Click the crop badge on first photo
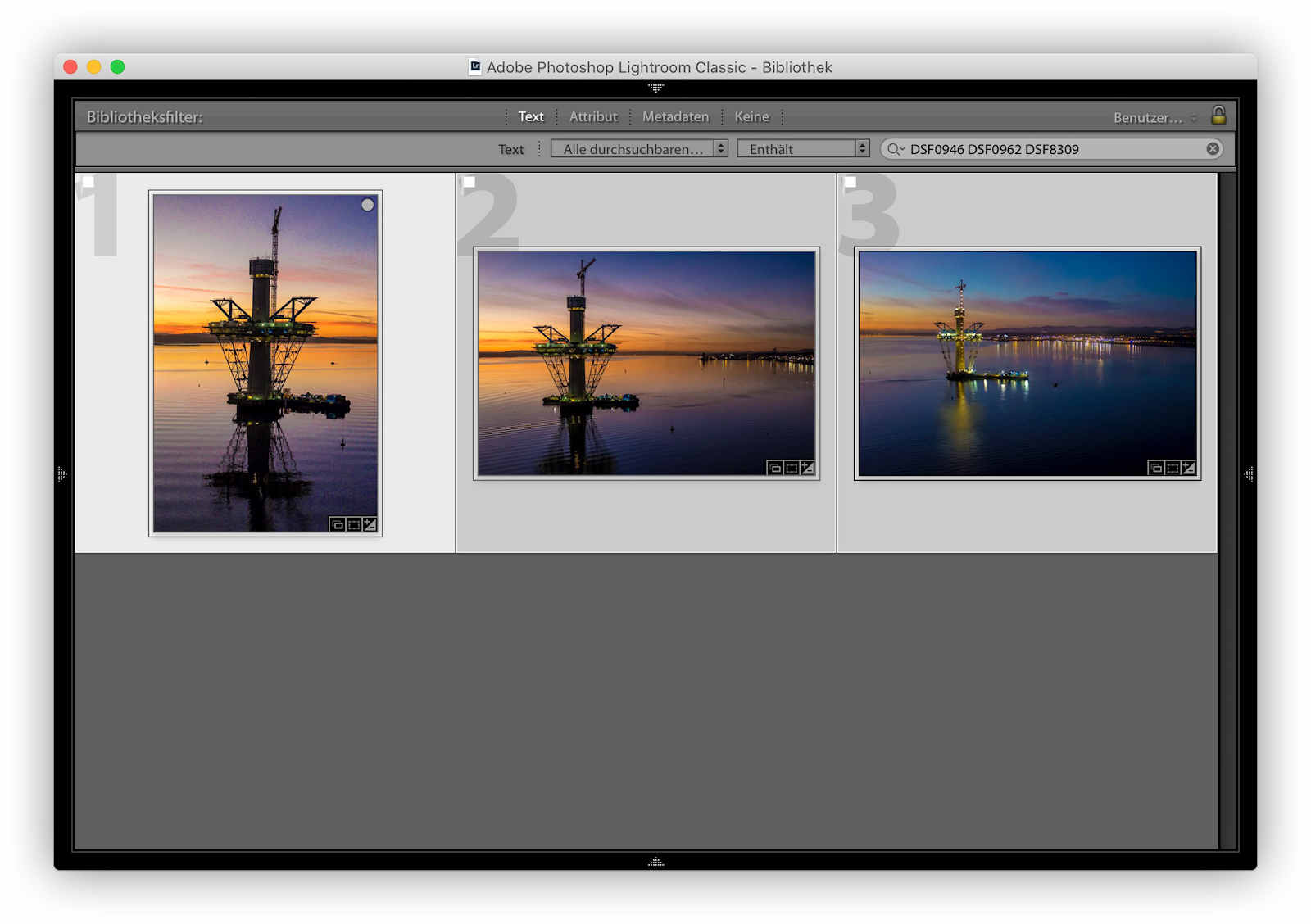The width and height of the screenshot is (1311, 924). [x=354, y=524]
